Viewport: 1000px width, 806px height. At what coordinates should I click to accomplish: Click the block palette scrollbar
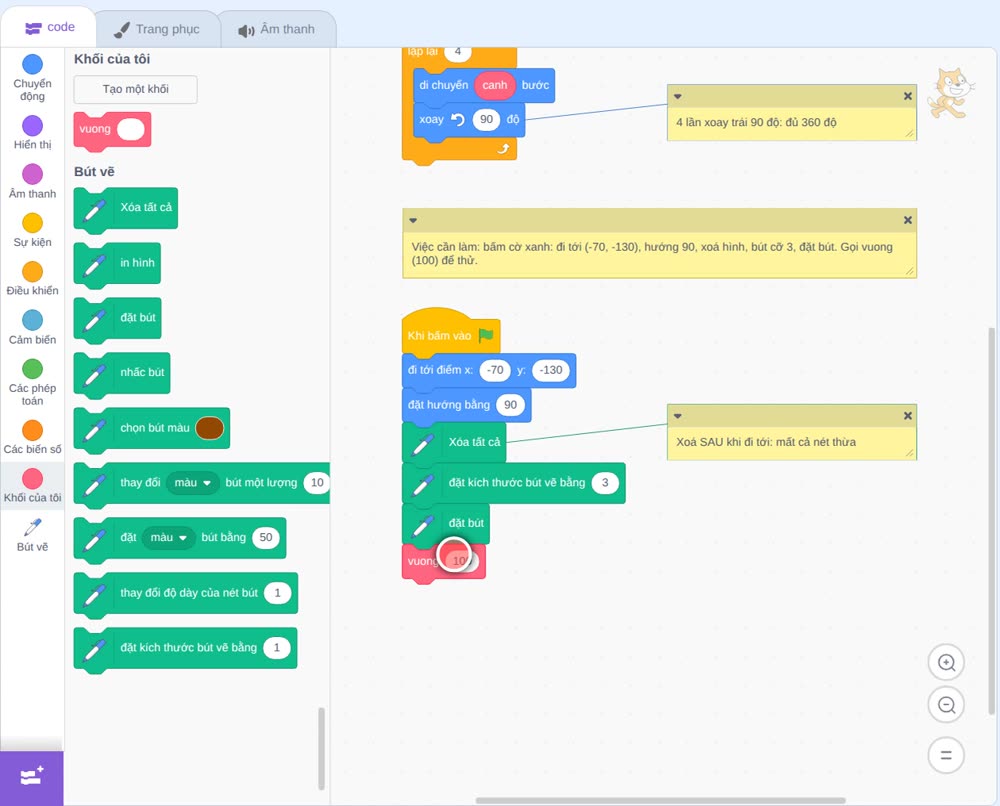click(321, 748)
